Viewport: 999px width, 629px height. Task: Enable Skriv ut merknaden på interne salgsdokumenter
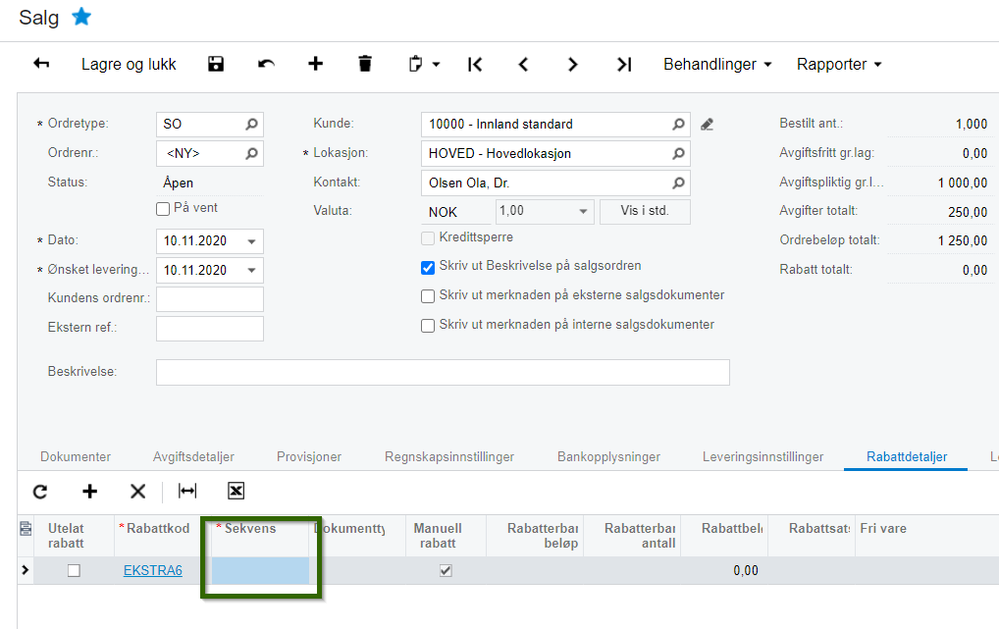click(428, 326)
